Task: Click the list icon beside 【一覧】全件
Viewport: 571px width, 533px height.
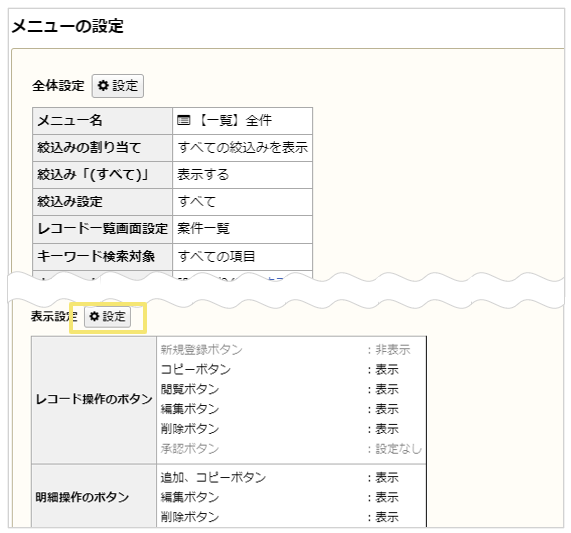Action: pyautogui.click(x=184, y=120)
